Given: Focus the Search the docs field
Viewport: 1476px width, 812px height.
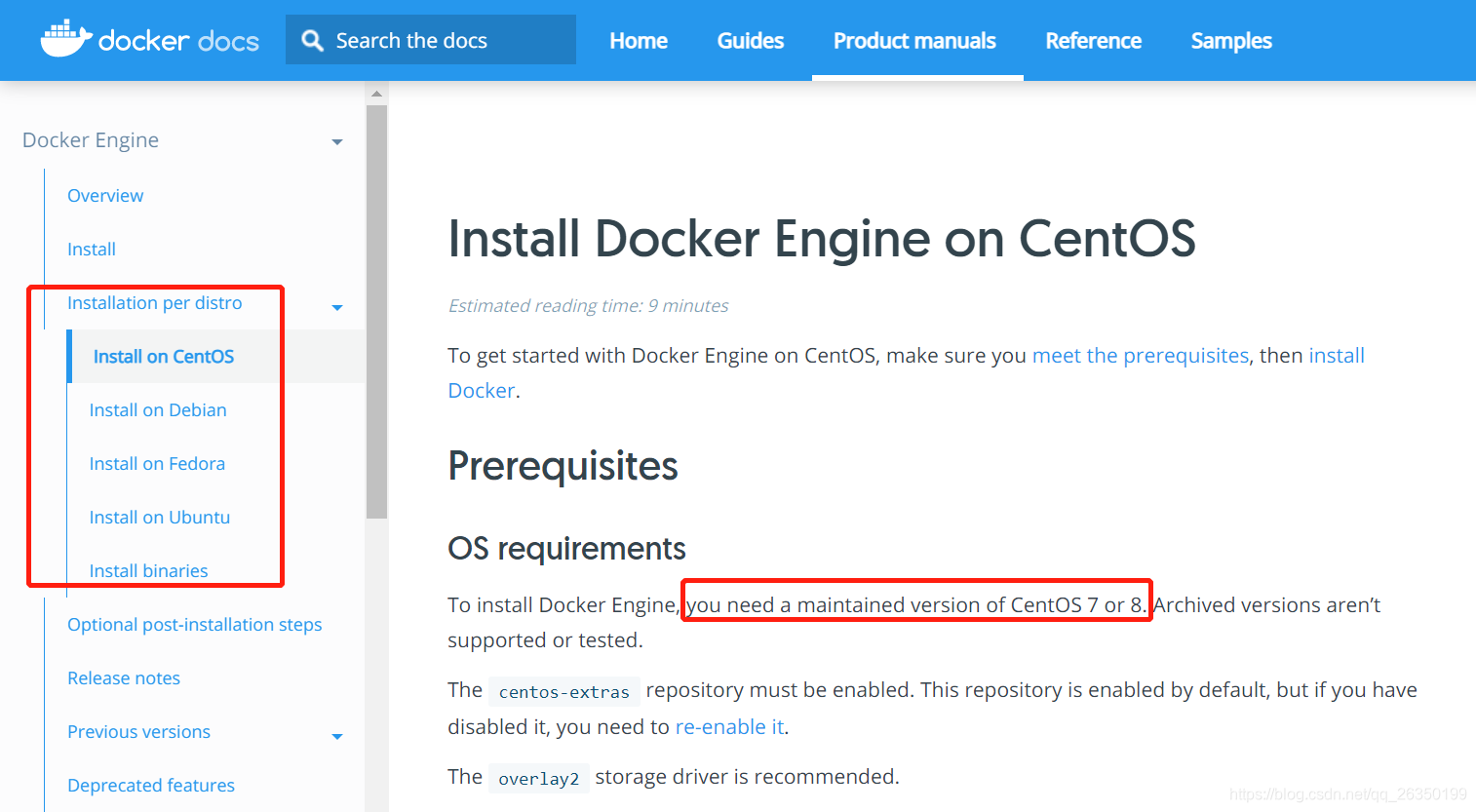Looking at the screenshot, I should point(431,40).
